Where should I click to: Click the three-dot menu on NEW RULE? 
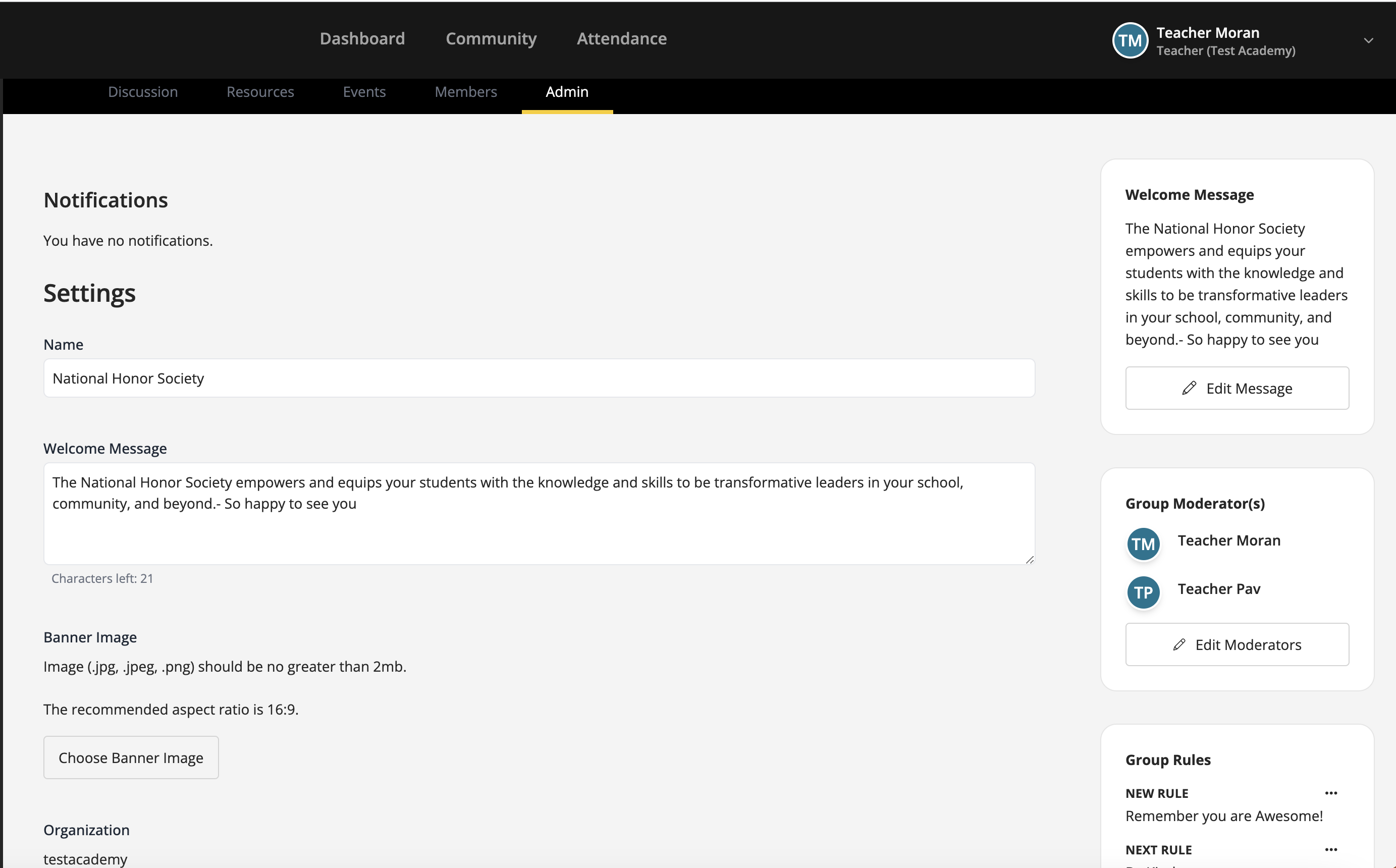point(1330,794)
